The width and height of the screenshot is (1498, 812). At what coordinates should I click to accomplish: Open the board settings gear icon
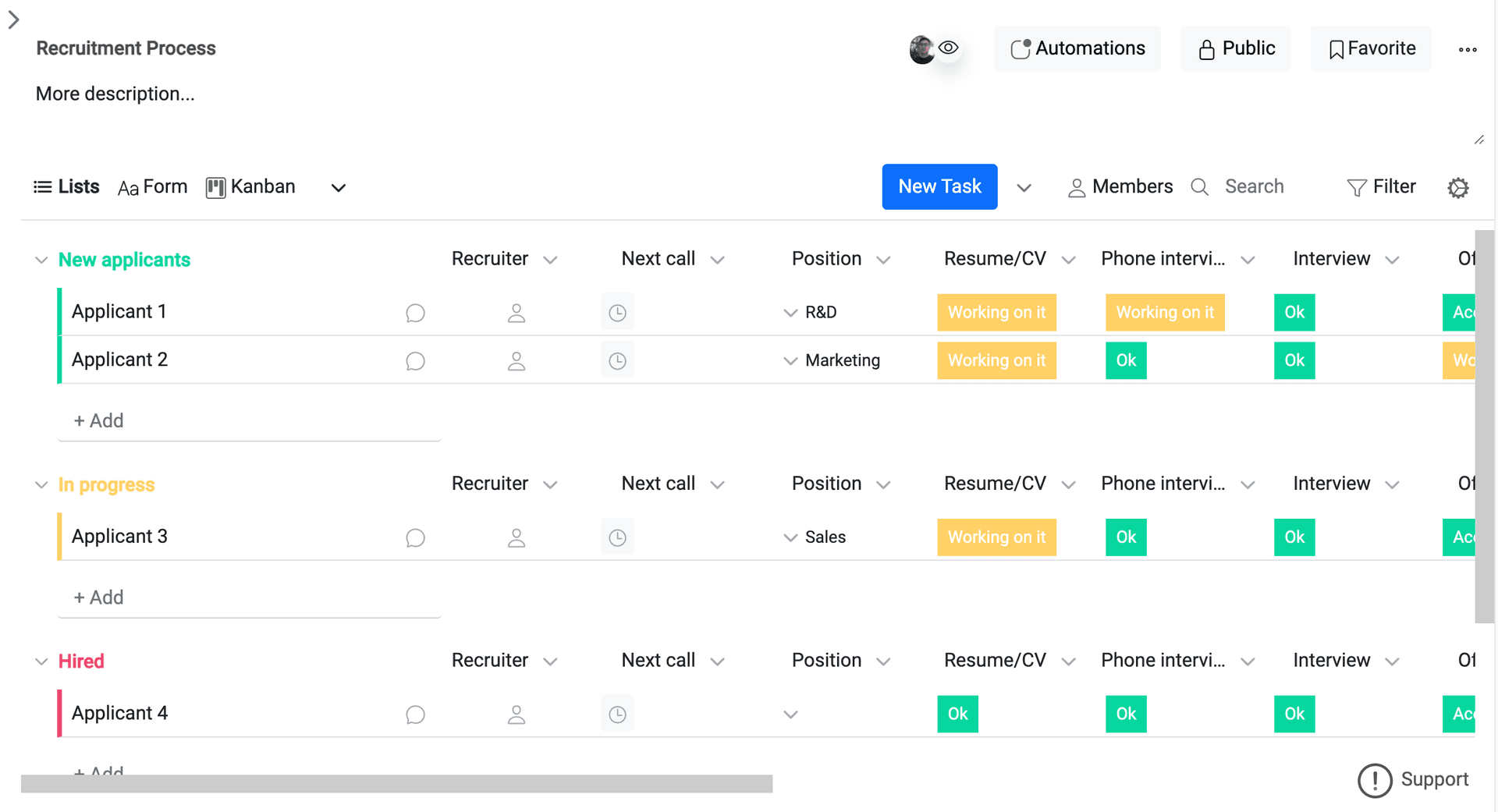pos(1457,188)
